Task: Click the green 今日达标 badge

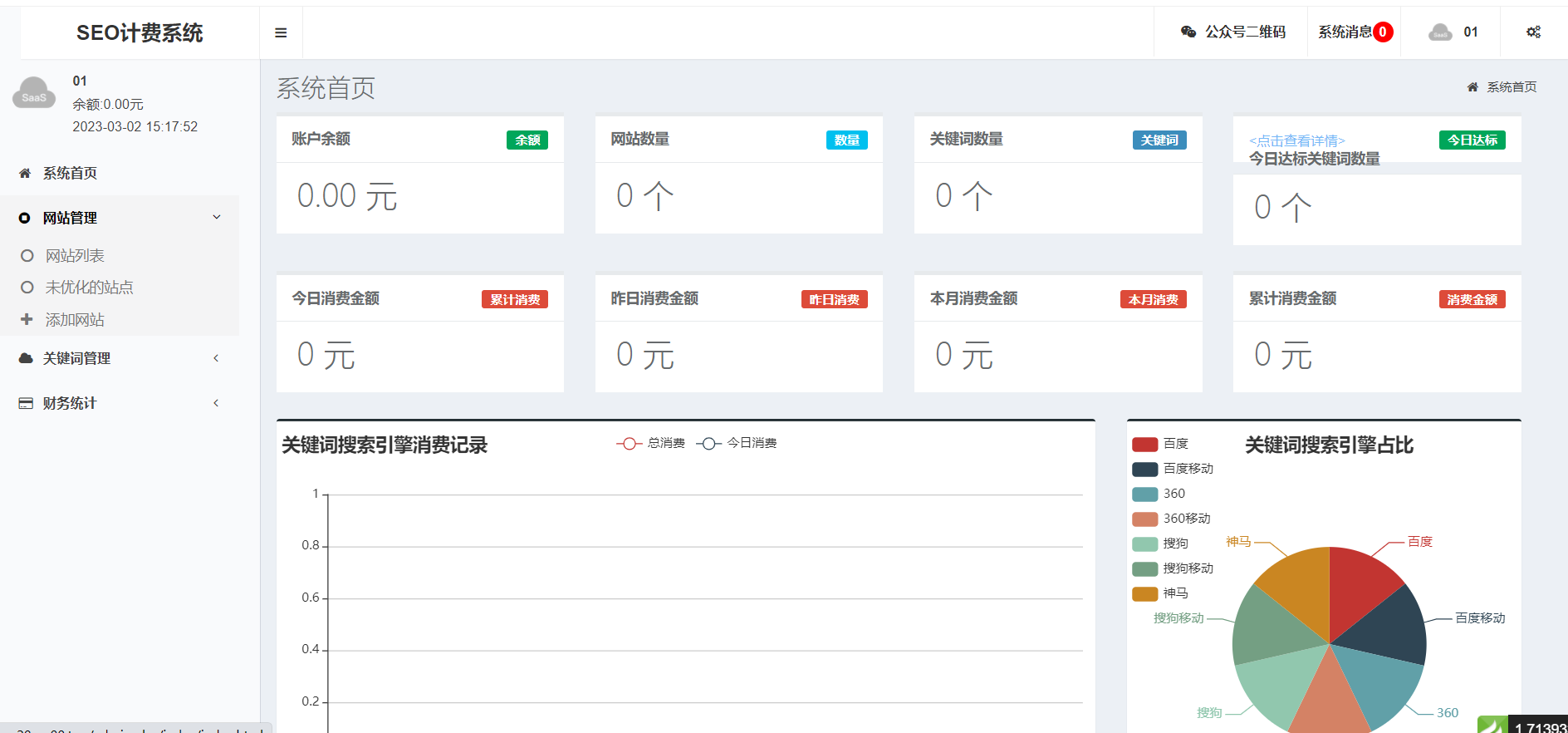Action: pyautogui.click(x=1472, y=140)
